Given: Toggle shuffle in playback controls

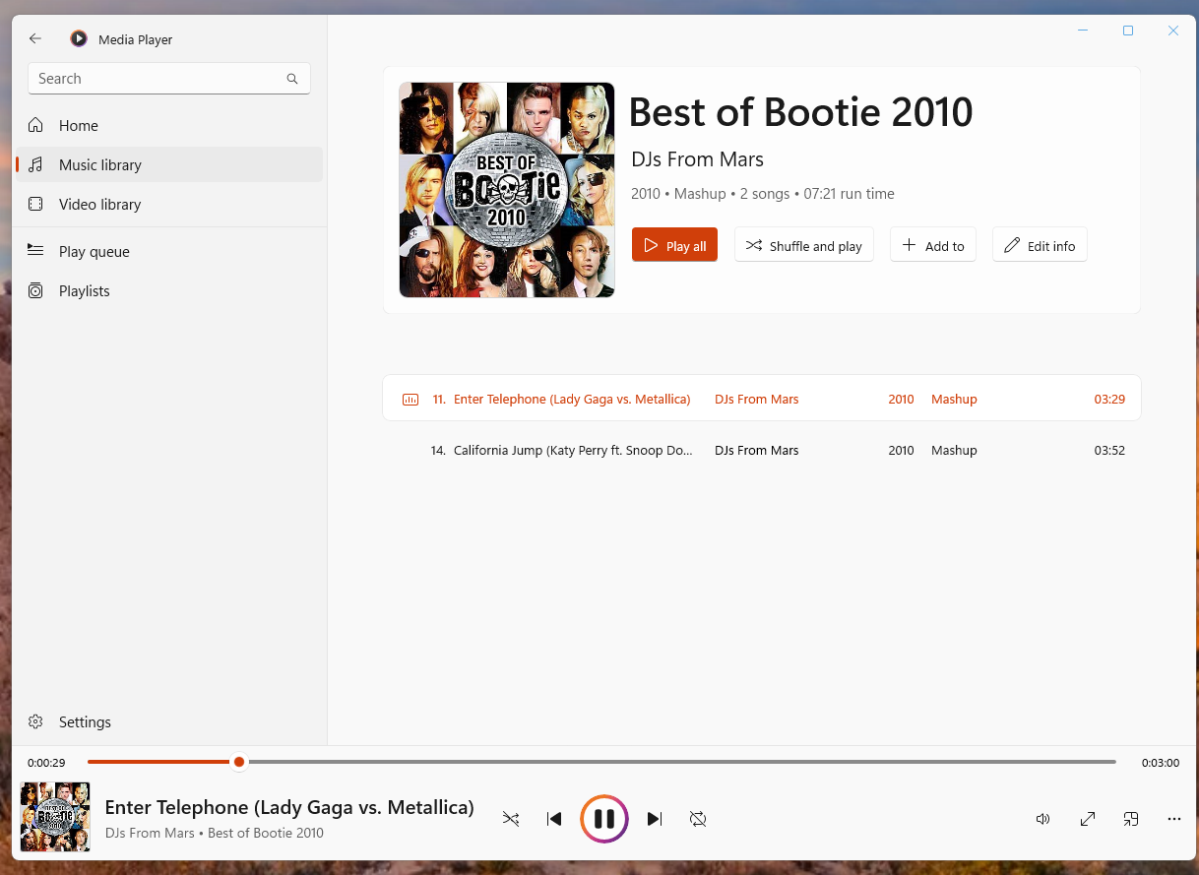Looking at the screenshot, I should pos(511,818).
